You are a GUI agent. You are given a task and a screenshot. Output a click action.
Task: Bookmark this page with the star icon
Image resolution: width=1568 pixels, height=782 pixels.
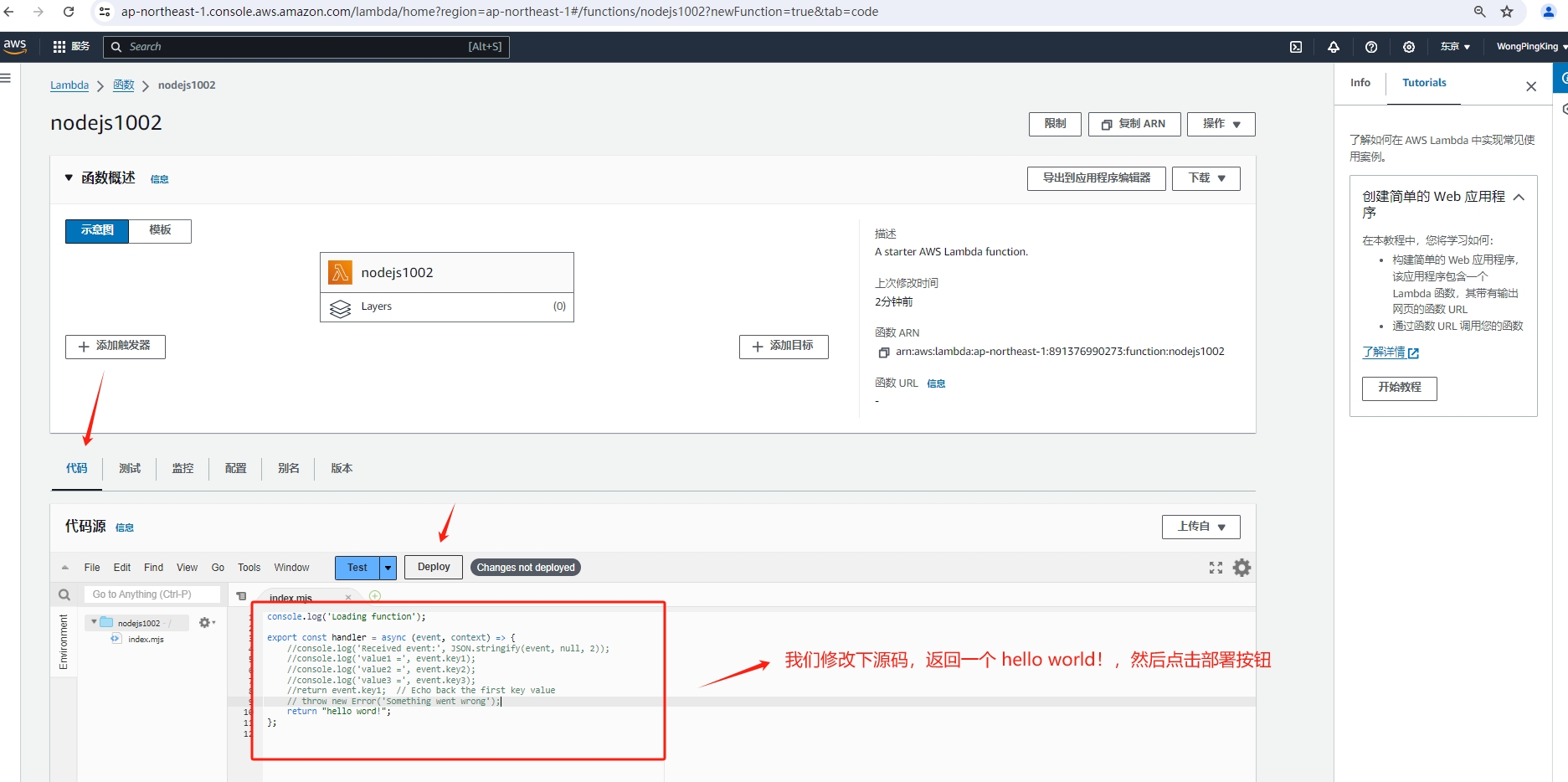1507,12
